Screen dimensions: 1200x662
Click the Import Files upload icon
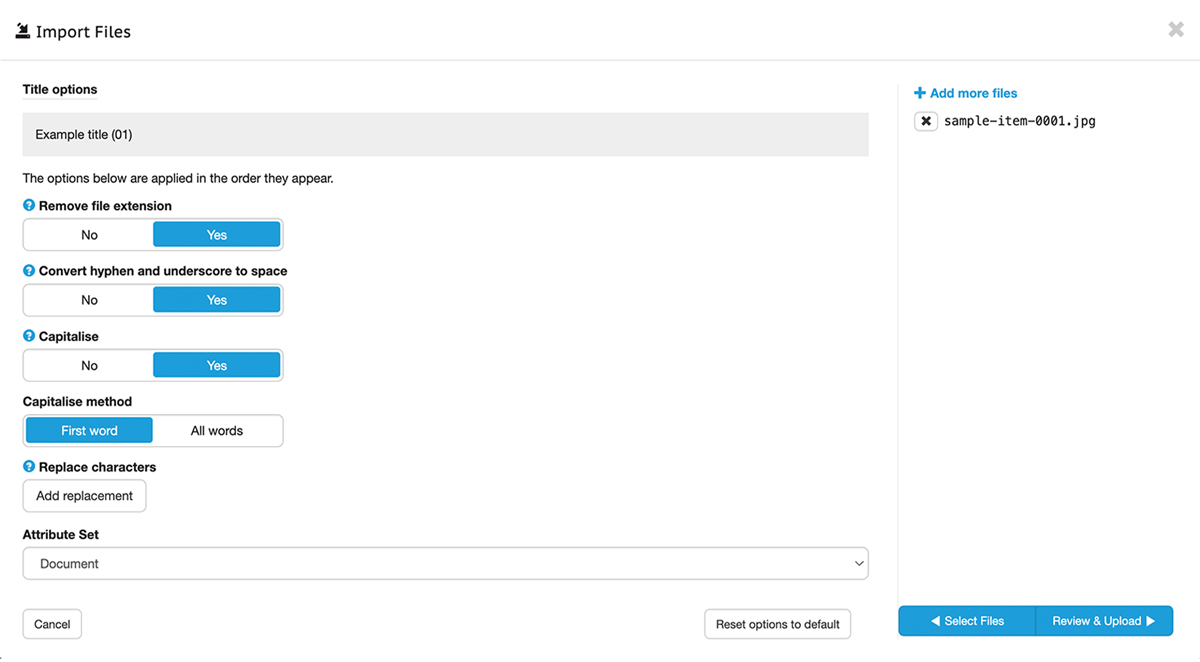click(23, 31)
